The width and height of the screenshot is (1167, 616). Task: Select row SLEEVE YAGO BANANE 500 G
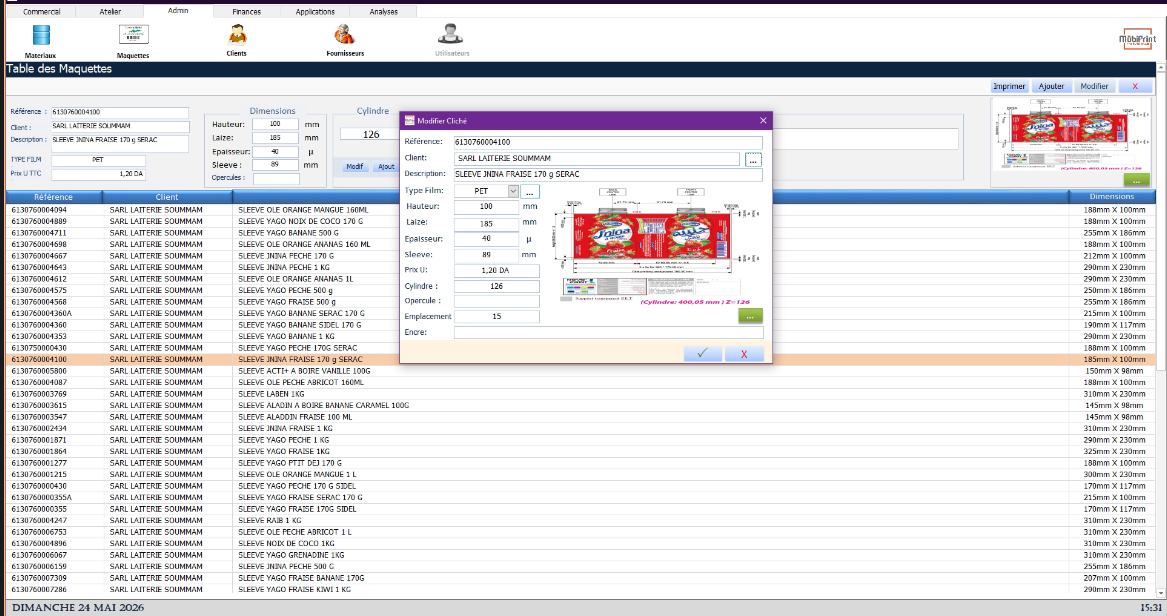tap(581, 233)
